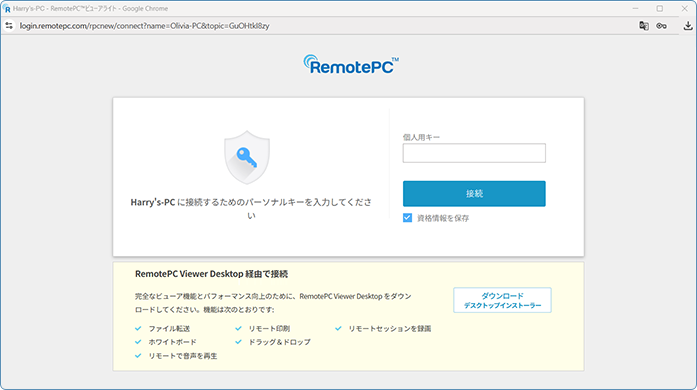
Task: Focus the 個人用キー input field
Action: click(x=474, y=153)
